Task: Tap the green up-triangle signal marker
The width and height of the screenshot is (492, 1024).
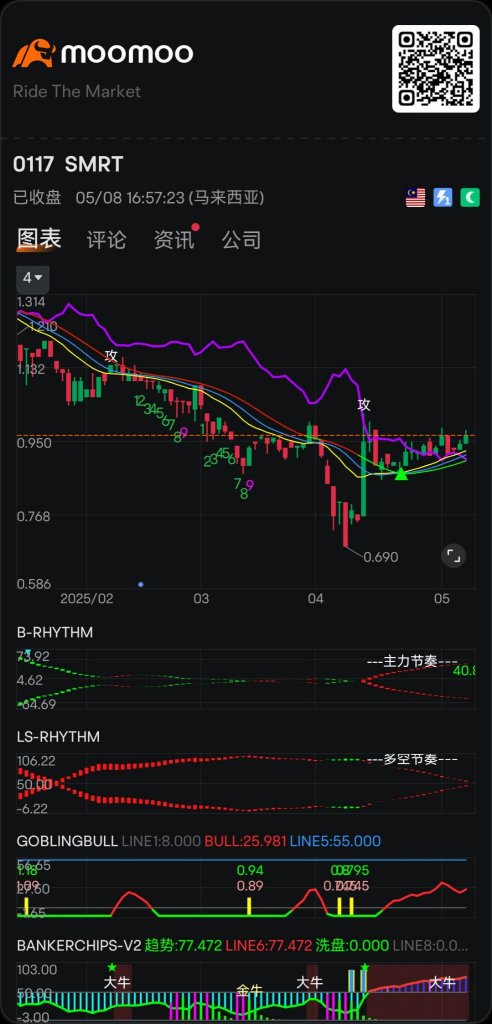Action: click(x=401, y=473)
